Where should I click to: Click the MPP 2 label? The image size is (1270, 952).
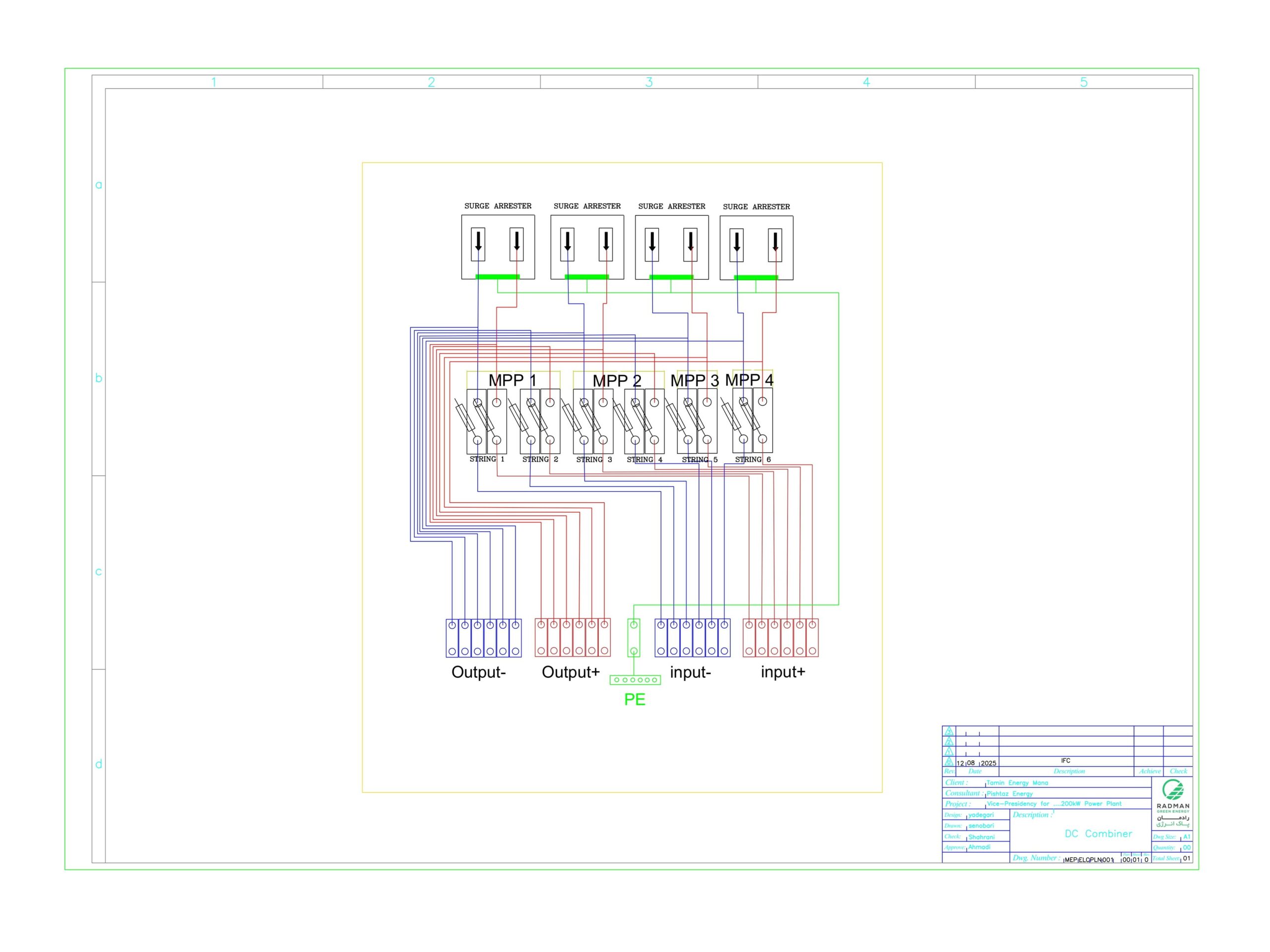click(617, 380)
